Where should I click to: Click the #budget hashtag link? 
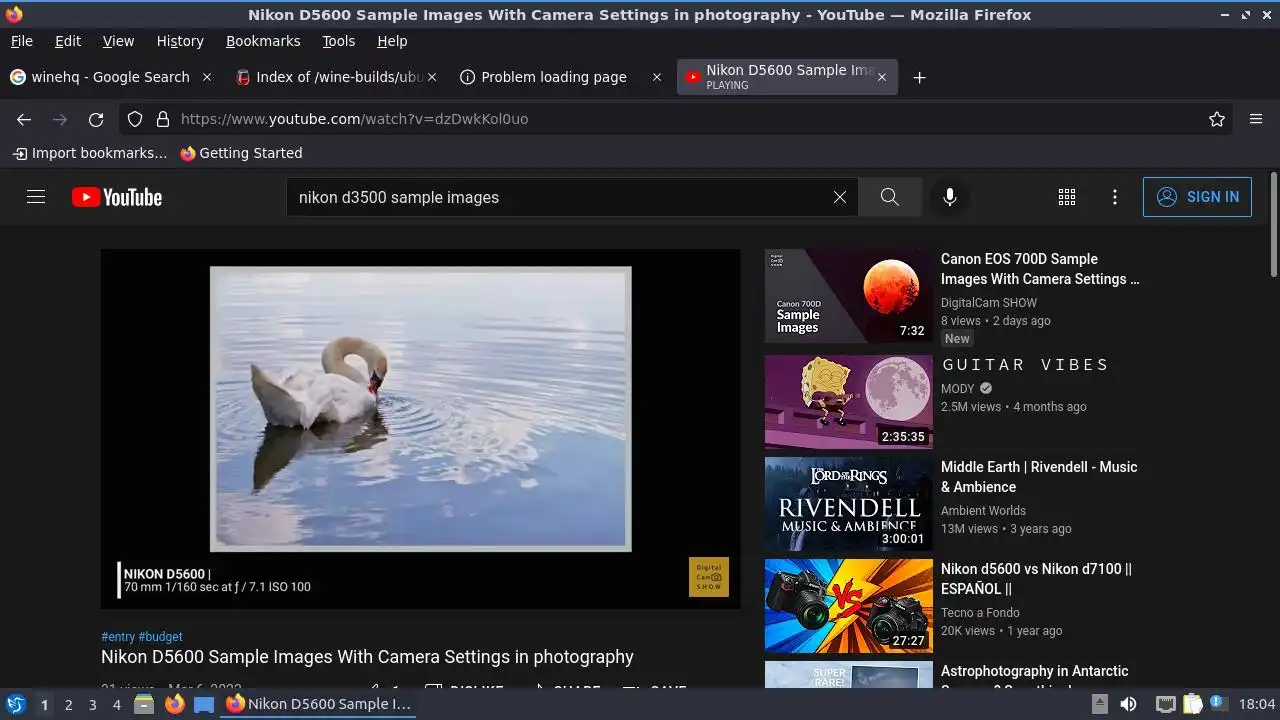(161, 636)
